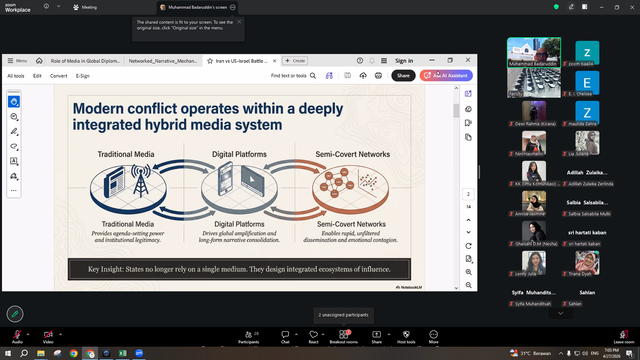Click the black Share button in Acrobat
This screenshot has height=360, width=640.
403,76
